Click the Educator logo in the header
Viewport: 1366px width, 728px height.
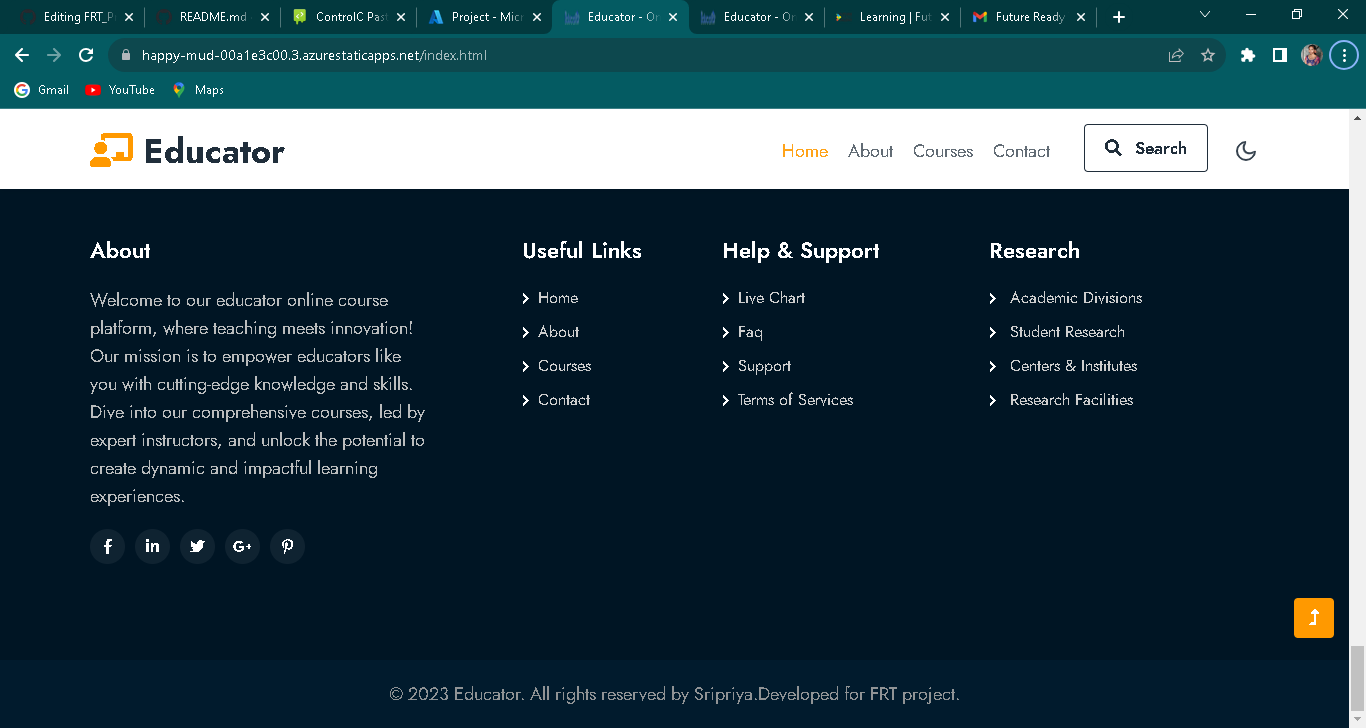pyautogui.click(x=186, y=150)
